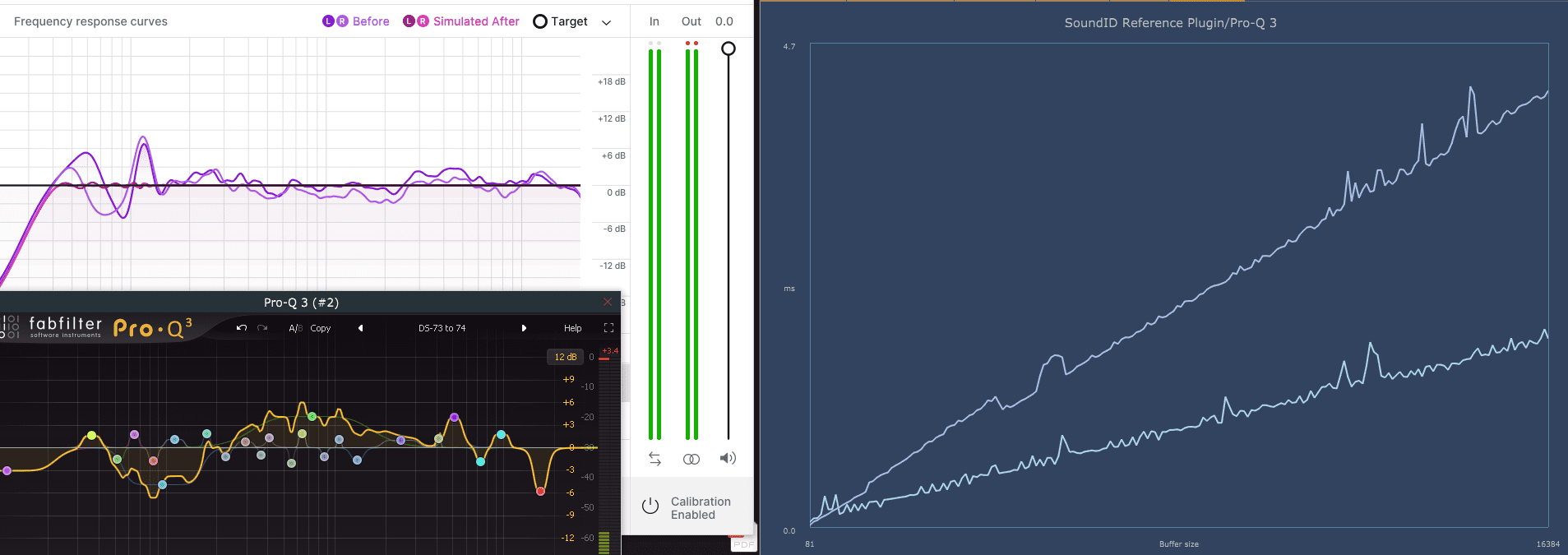Select the bright green EQ band near +6
Screen dimensions: 1568x555
coord(312,416)
